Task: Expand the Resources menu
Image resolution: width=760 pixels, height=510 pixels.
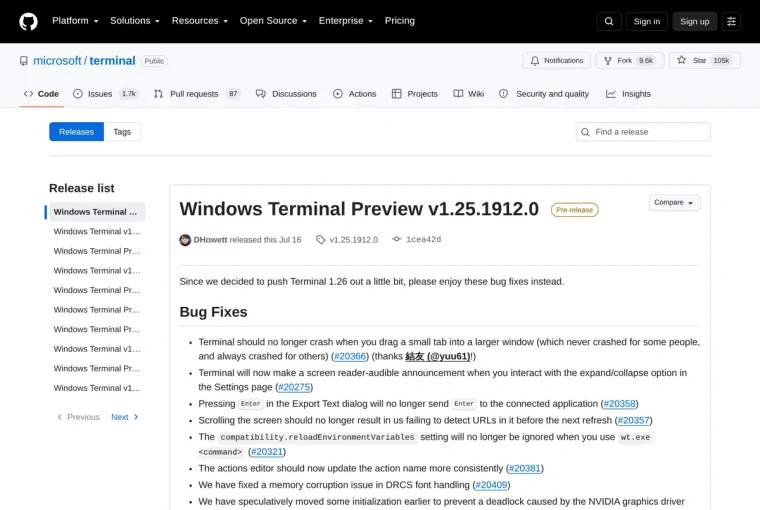Action: 200,21
